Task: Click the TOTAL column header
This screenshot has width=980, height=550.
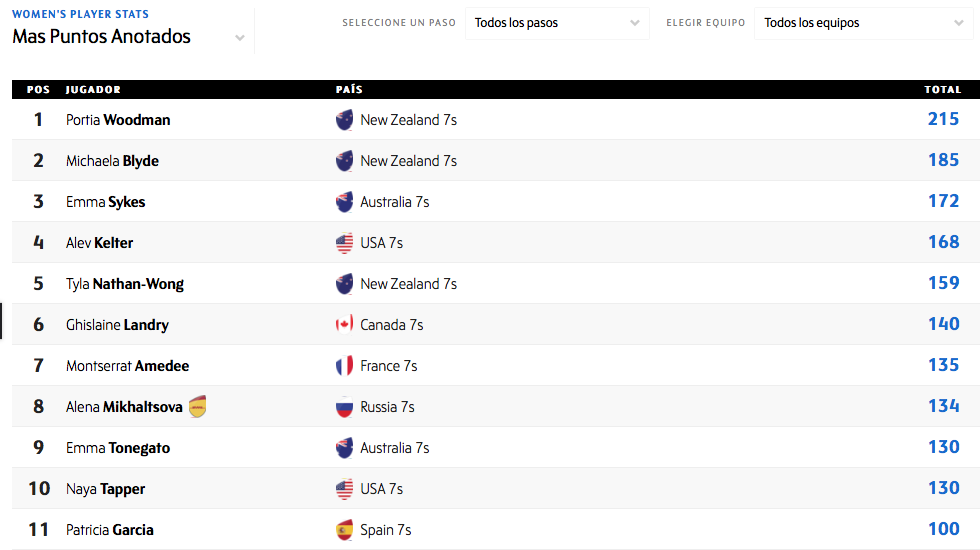Action: click(942, 90)
